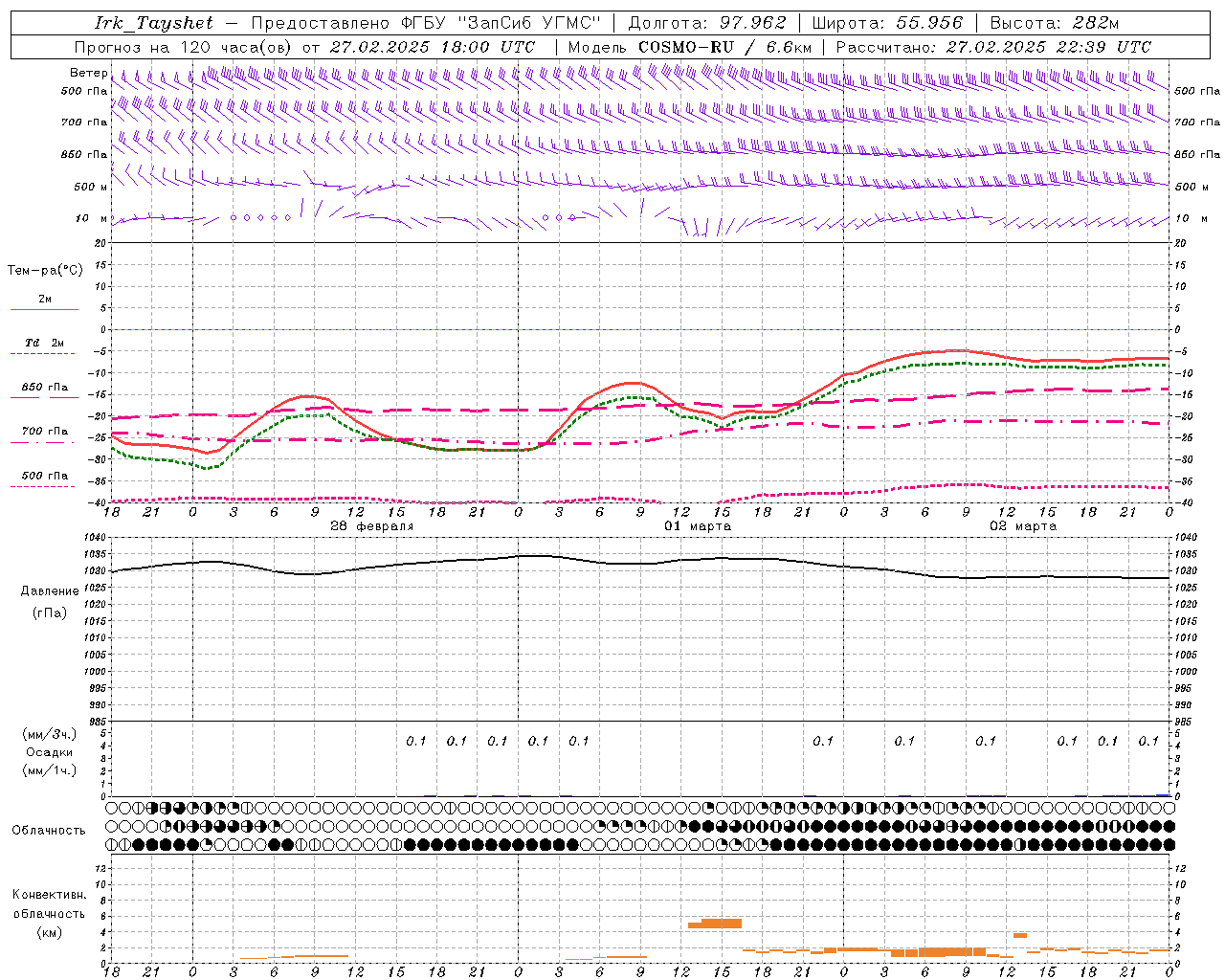Click the station name Irk_Tayshet
Viewport: 1225px width, 980px height.
point(154,23)
